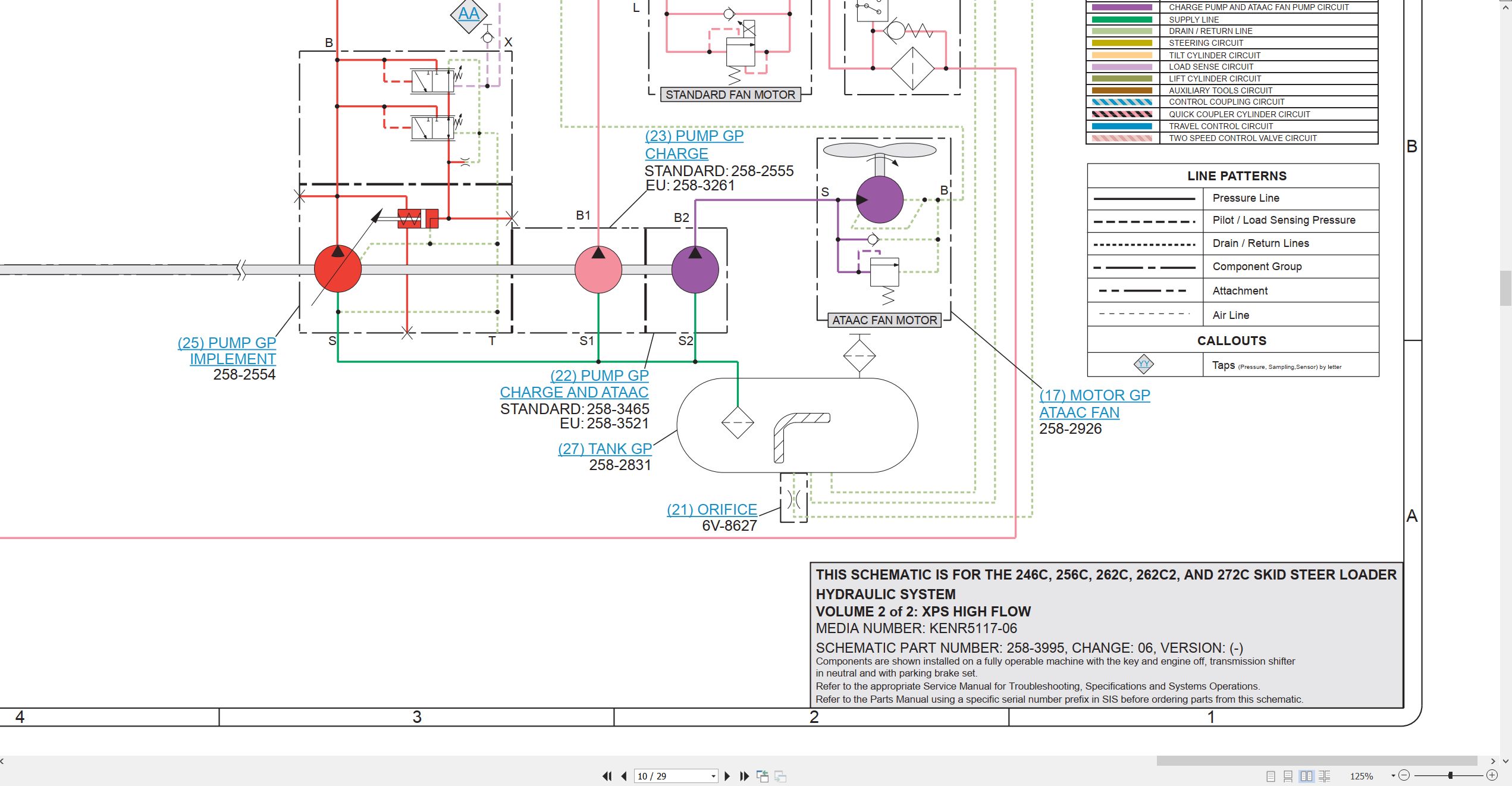Switch to facing pages layout

pyautogui.click(x=1306, y=776)
